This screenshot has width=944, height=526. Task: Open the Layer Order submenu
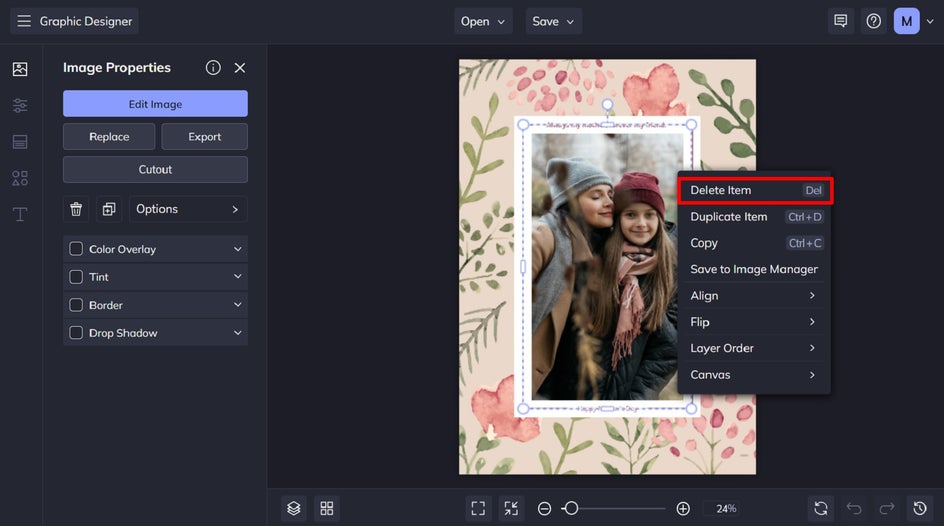[754, 348]
